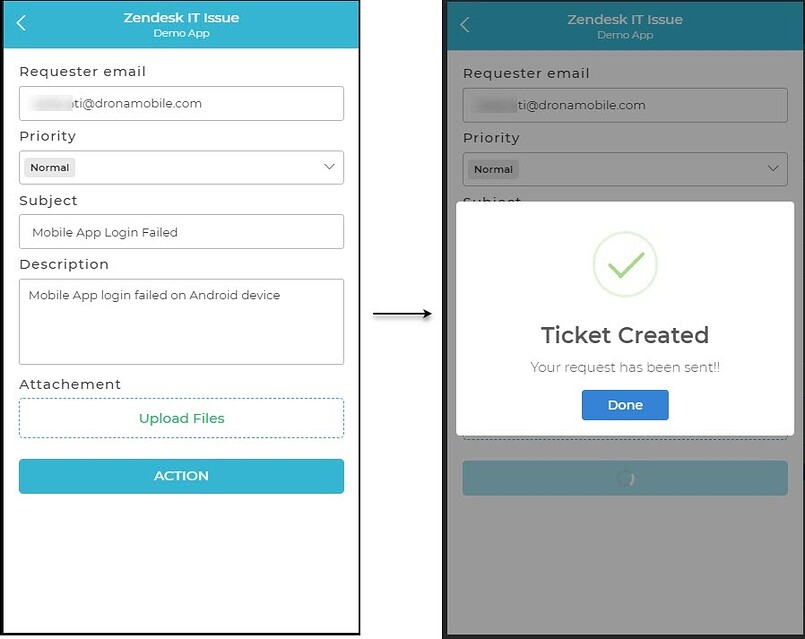Image resolution: width=805 pixels, height=639 pixels.
Task: Tap the back arrow in the bright blue header
Action: [21, 23]
